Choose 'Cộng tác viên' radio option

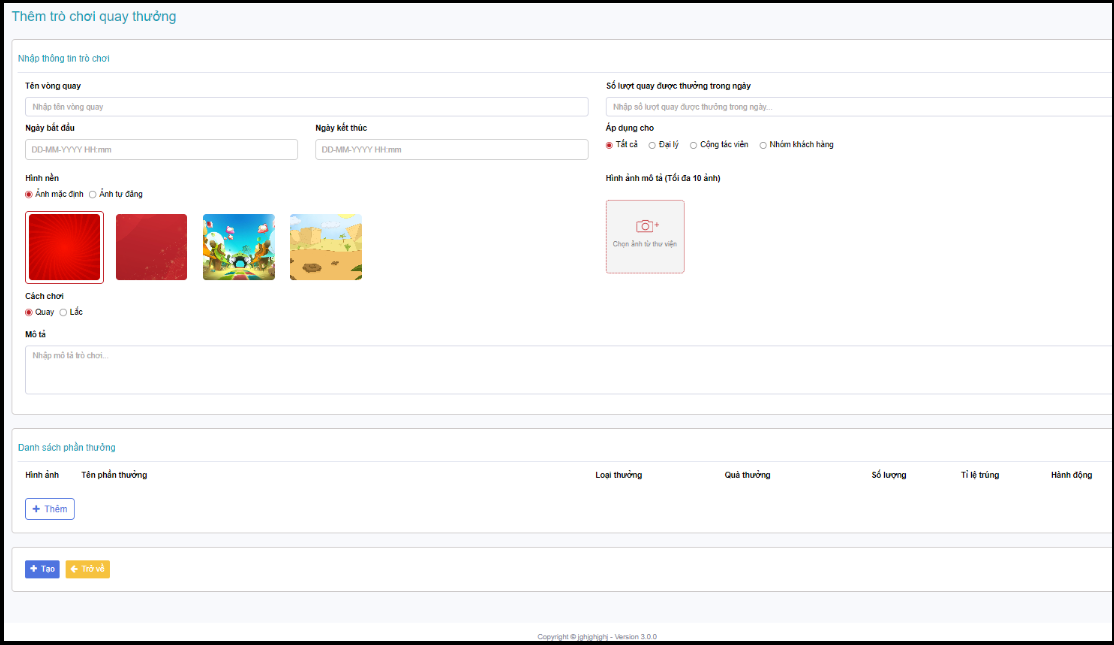click(x=694, y=145)
